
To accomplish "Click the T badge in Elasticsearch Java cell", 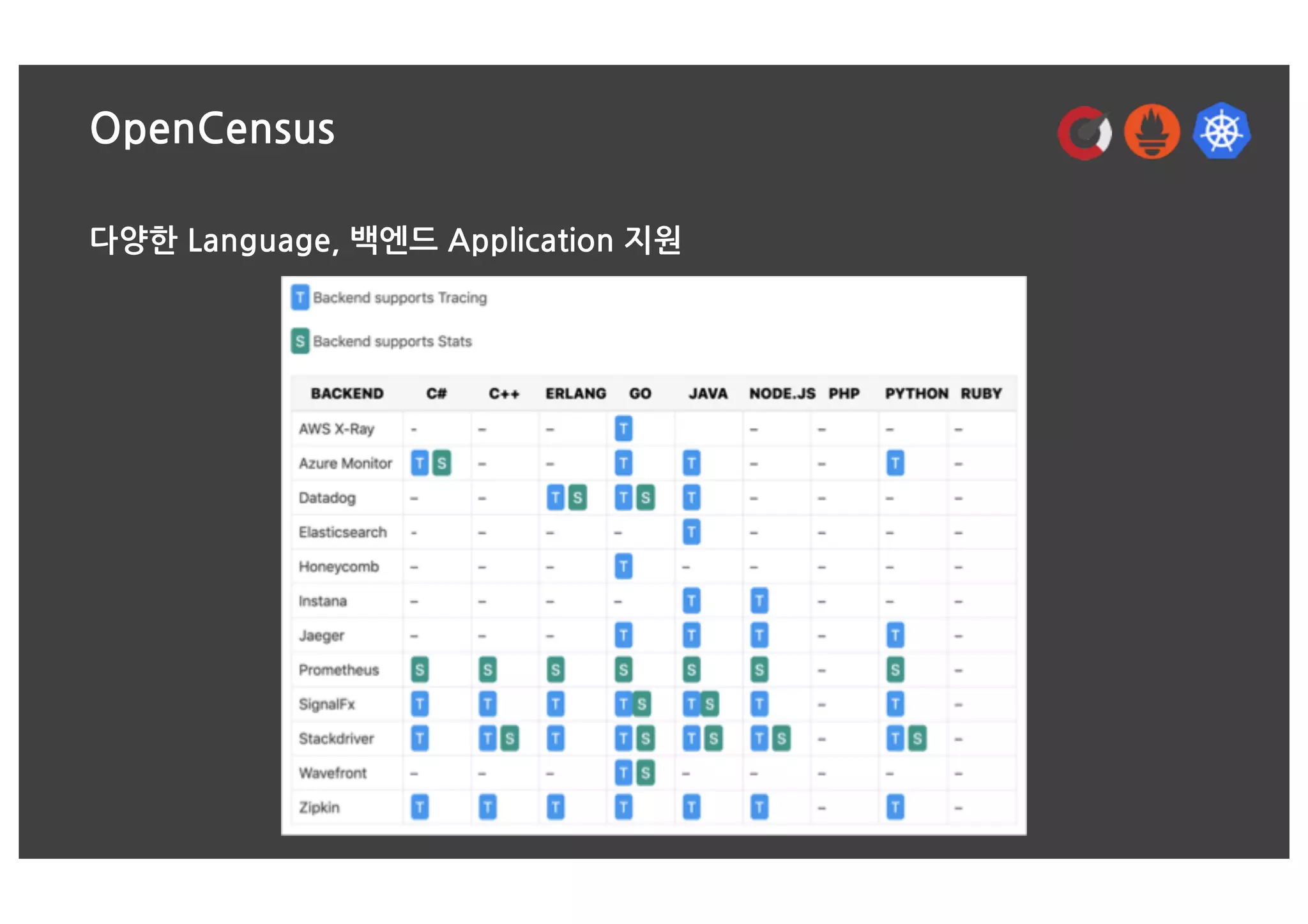I will coord(691,532).
